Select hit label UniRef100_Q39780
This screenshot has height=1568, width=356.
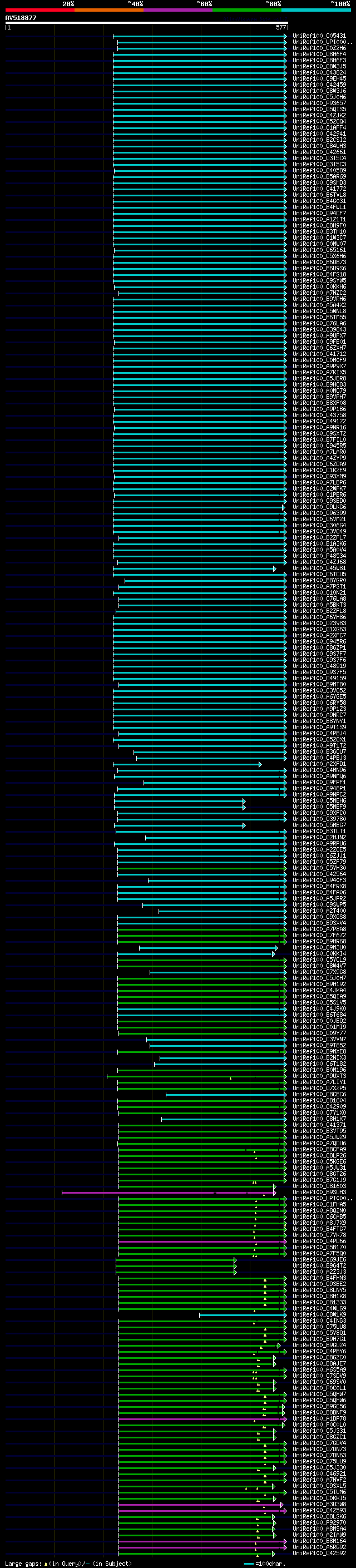click(x=319, y=819)
